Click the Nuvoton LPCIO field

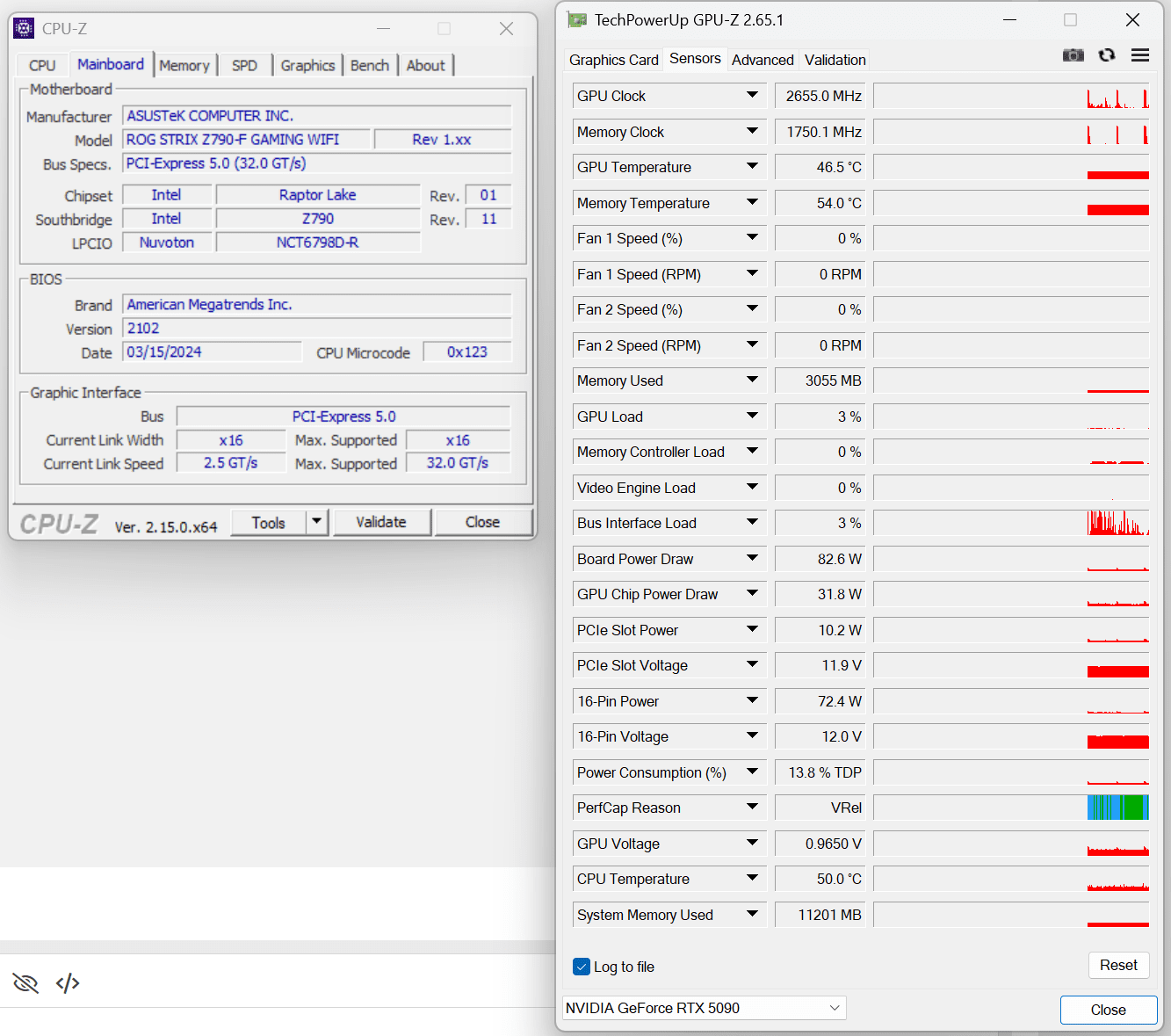167,242
